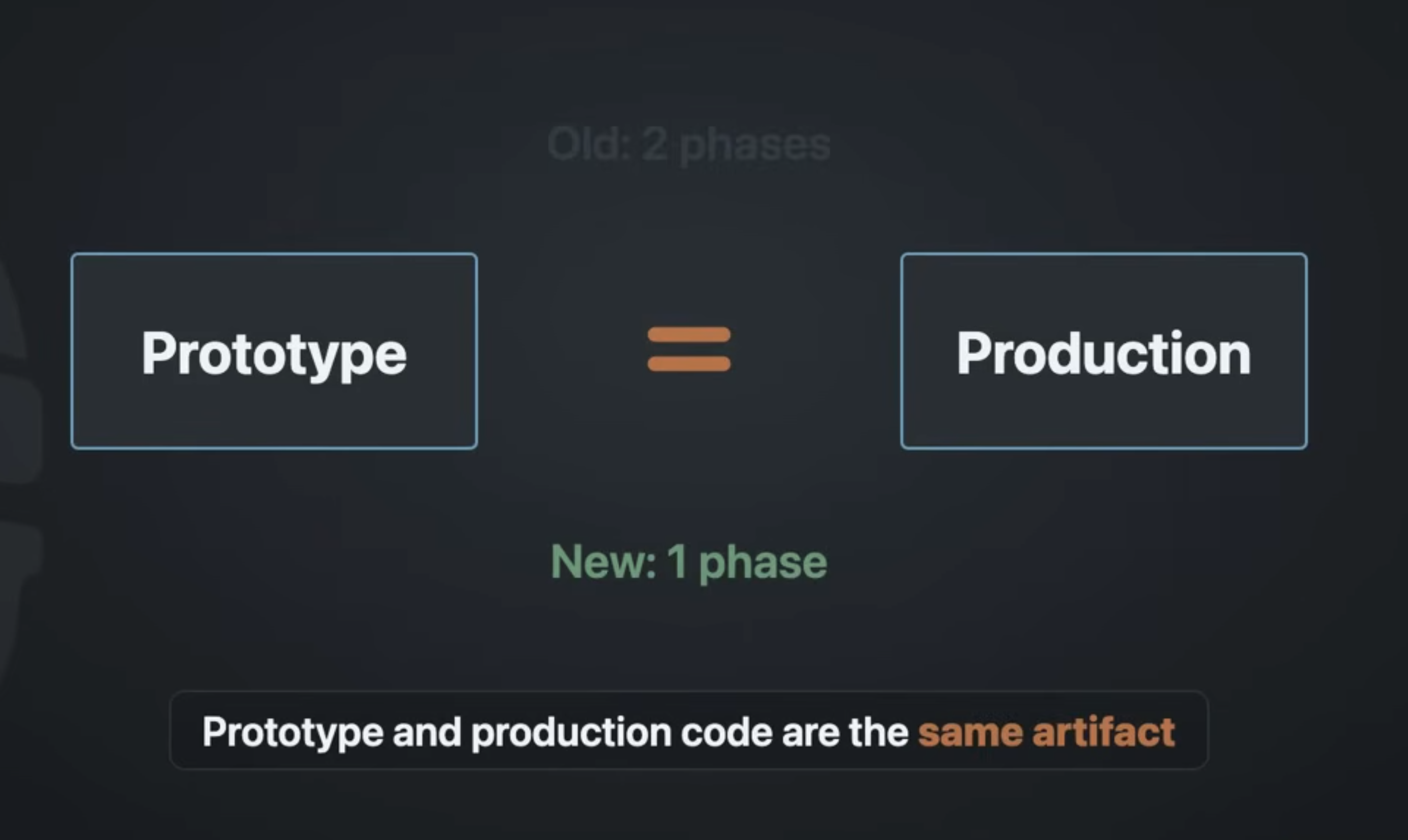
Task: Select the faded "Old: 2 phases" heading
Action: (689, 145)
